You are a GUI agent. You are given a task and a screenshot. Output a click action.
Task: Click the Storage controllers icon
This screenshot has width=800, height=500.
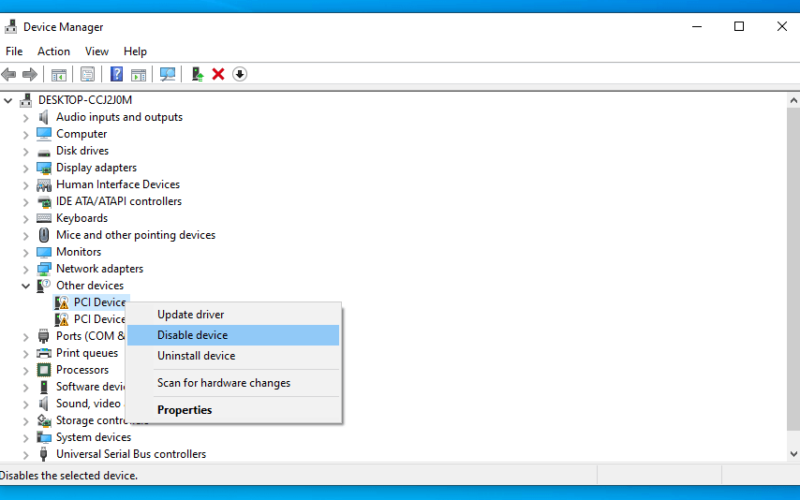[x=44, y=420]
